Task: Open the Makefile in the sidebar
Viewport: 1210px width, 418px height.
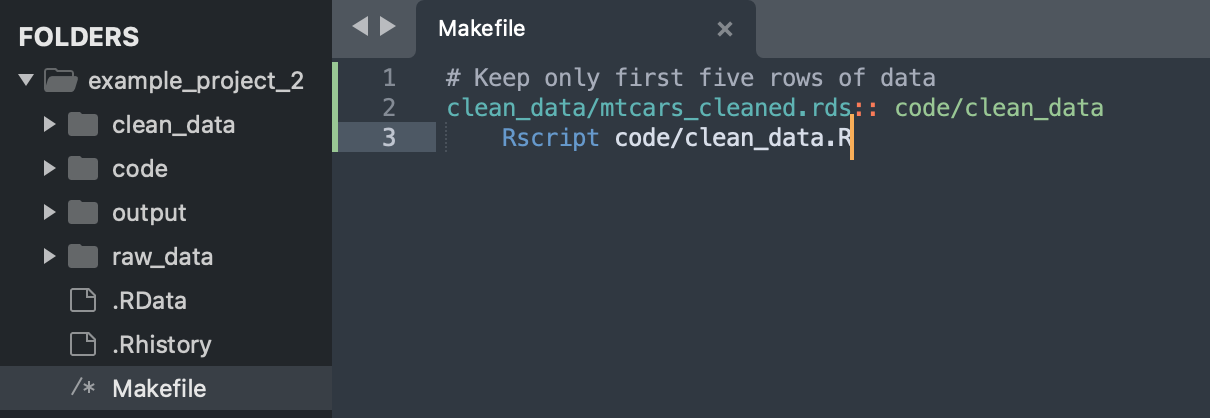Action: pos(159,388)
